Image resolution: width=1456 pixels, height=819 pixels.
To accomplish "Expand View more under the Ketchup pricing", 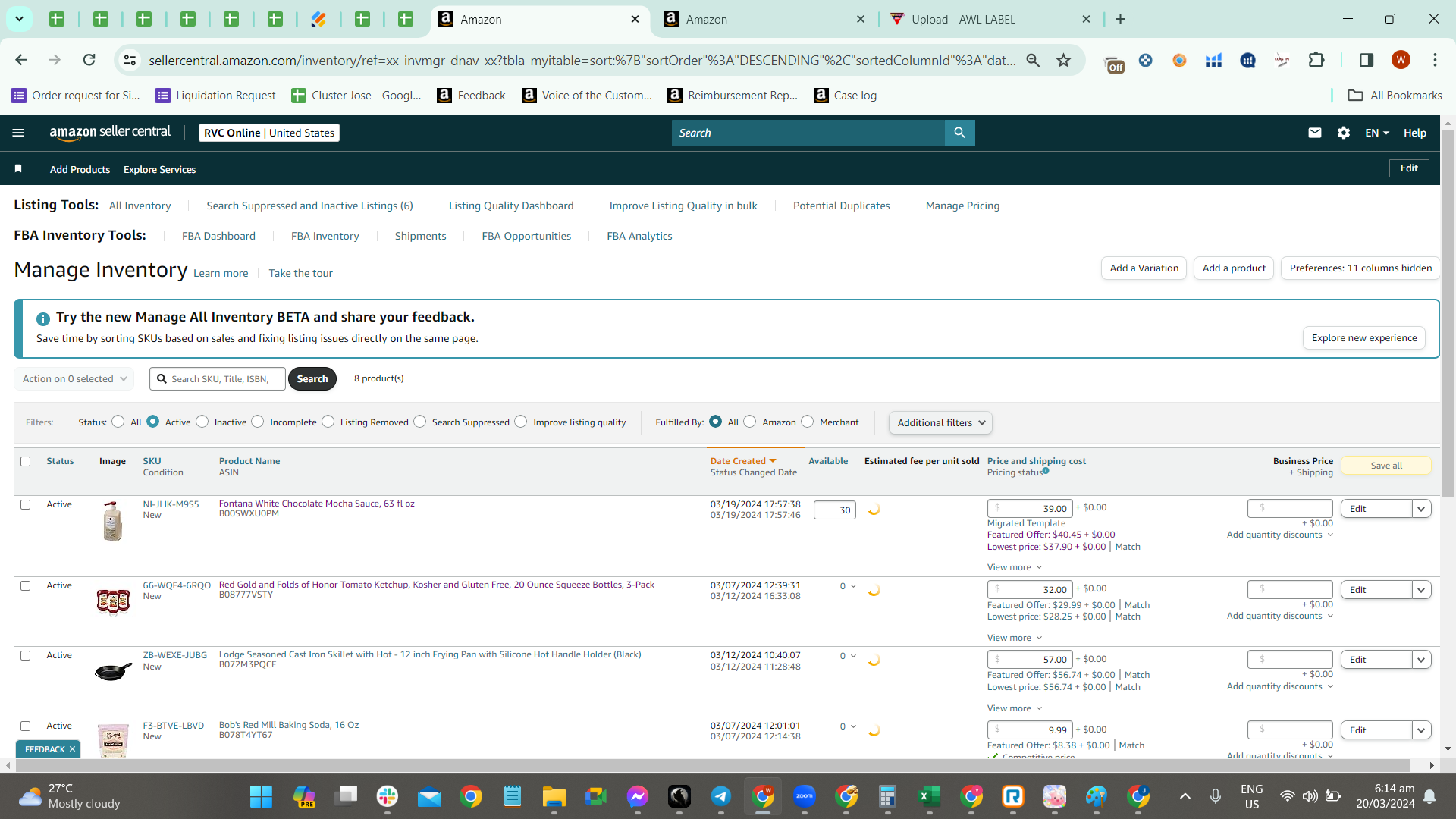I will point(1015,638).
